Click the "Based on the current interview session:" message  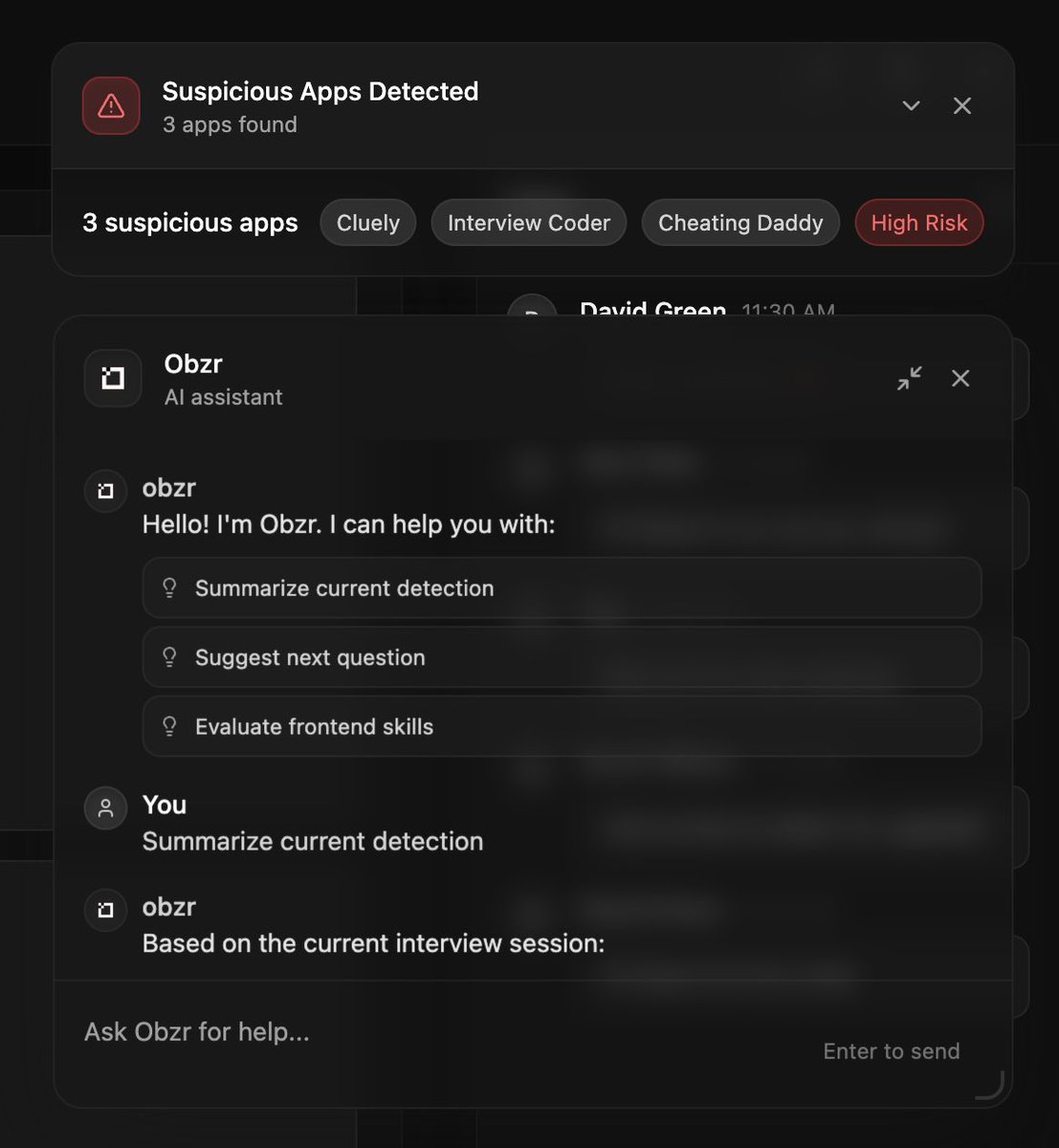[373, 943]
